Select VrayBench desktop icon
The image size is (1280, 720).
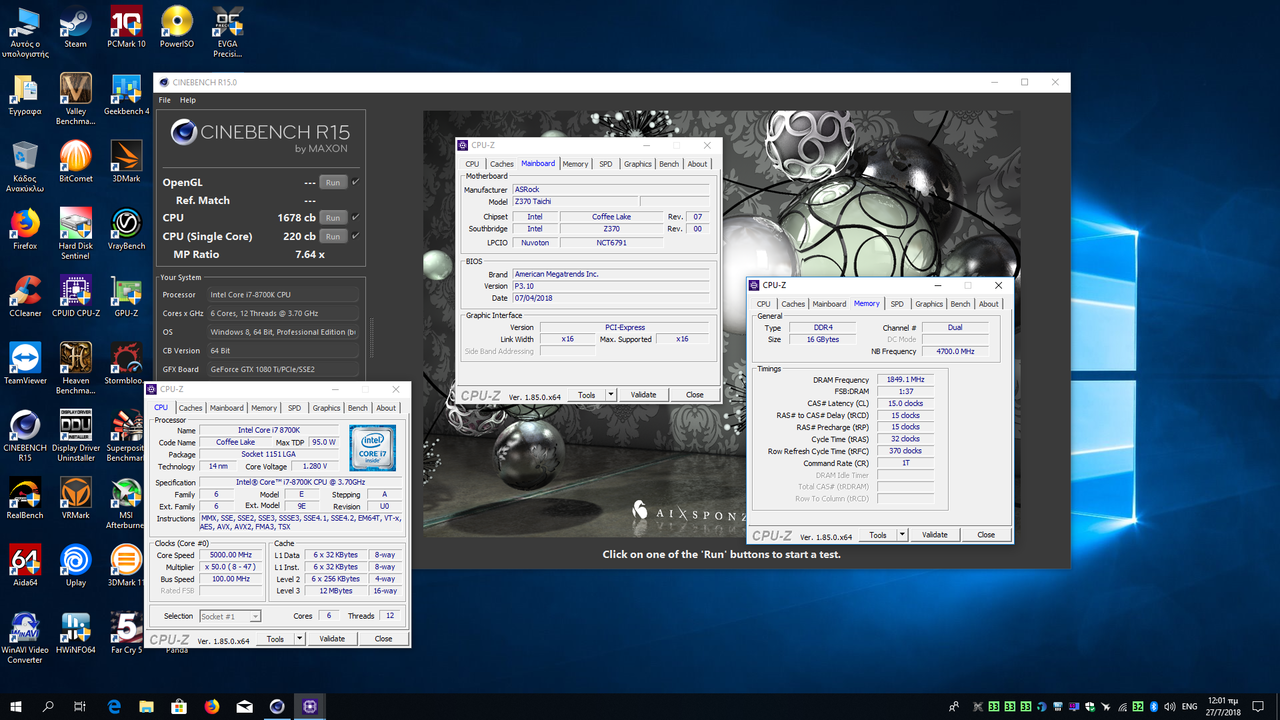point(126,229)
